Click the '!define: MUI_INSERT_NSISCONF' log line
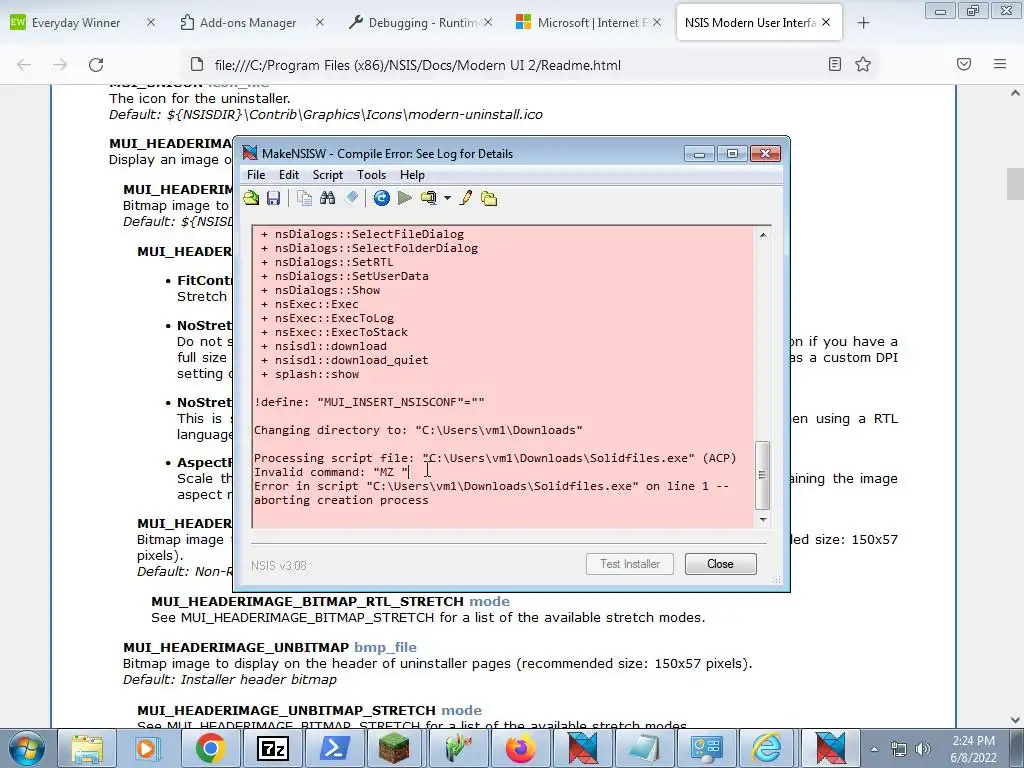This screenshot has width=1024, height=768. point(370,402)
